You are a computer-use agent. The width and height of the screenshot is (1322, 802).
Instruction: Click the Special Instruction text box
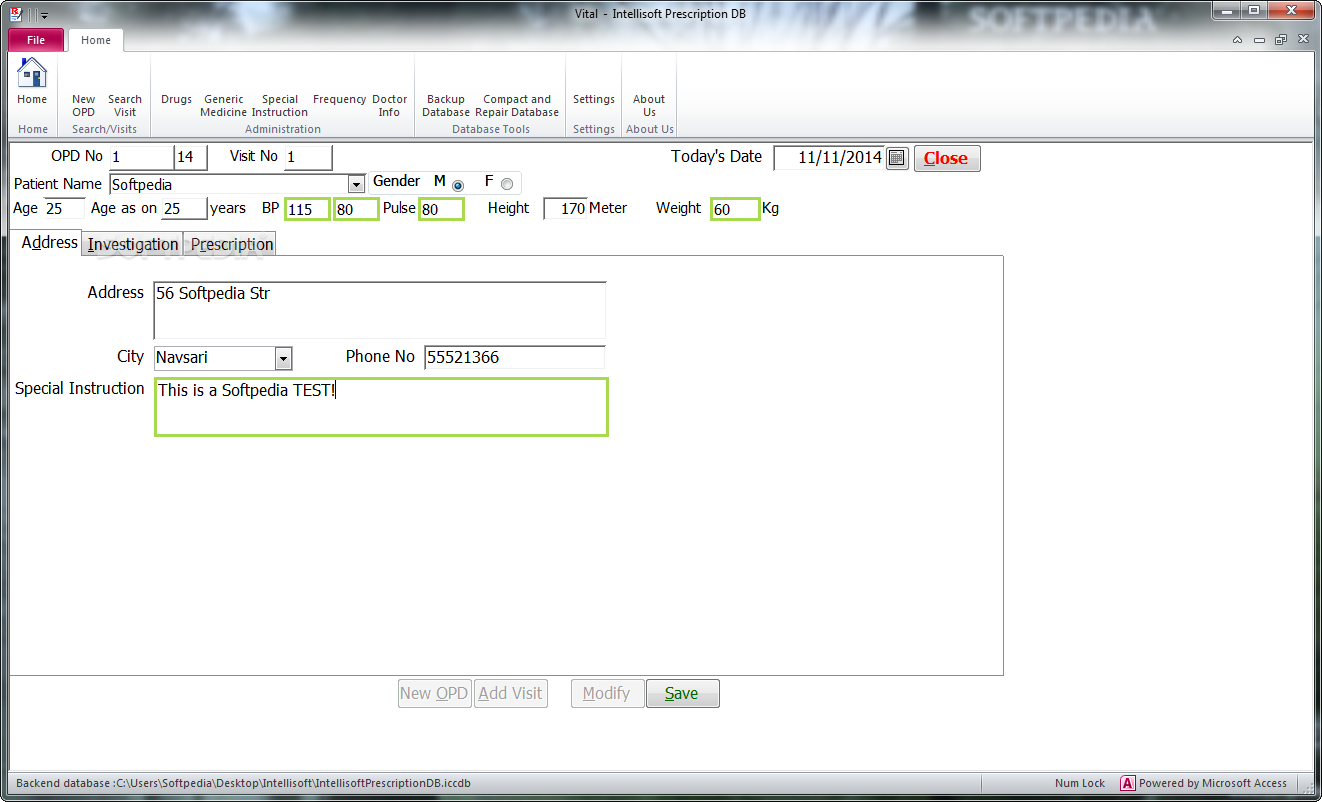click(x=381, y=407)
